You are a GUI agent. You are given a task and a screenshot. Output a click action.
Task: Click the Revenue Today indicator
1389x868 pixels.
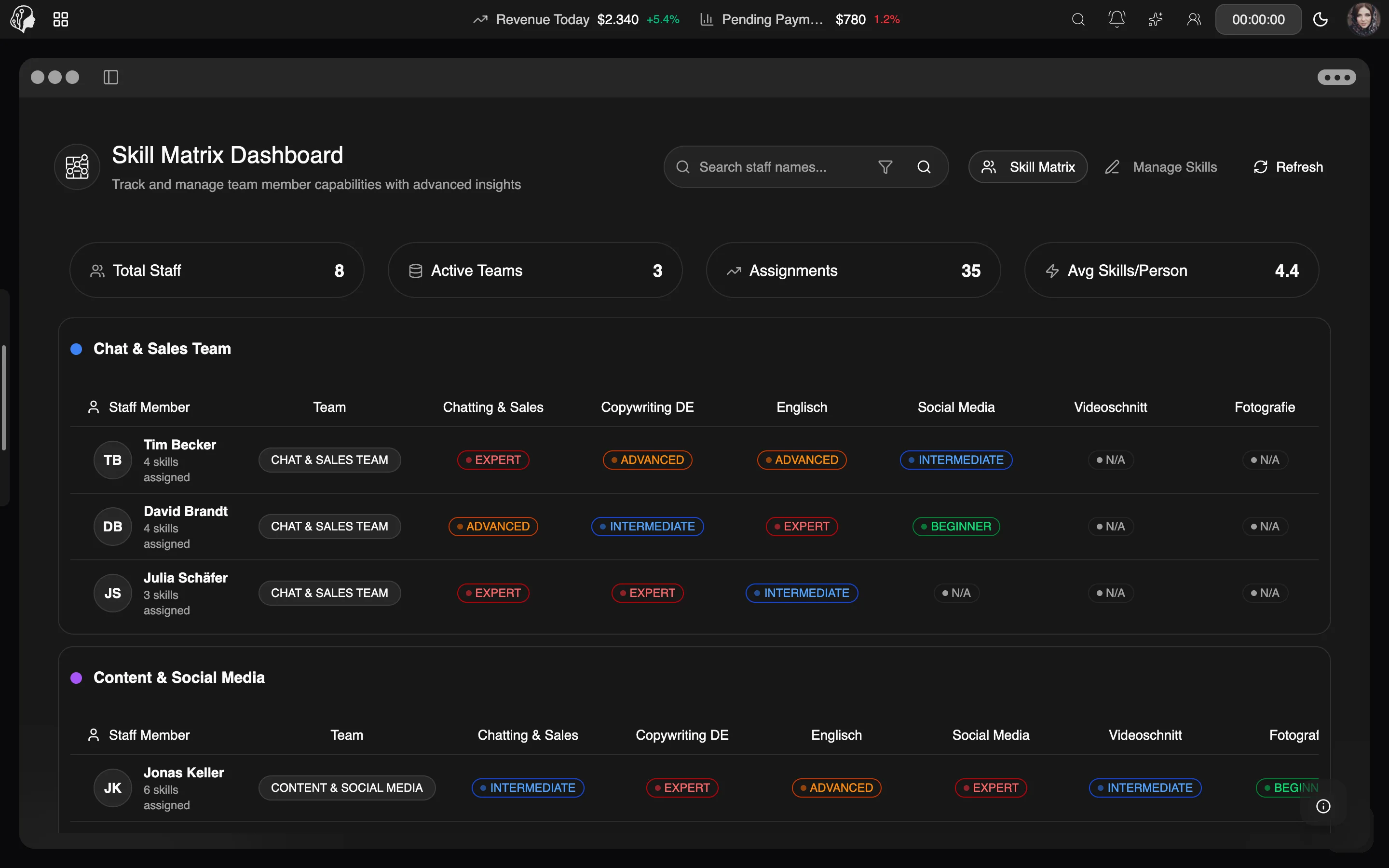pos(576,19)
